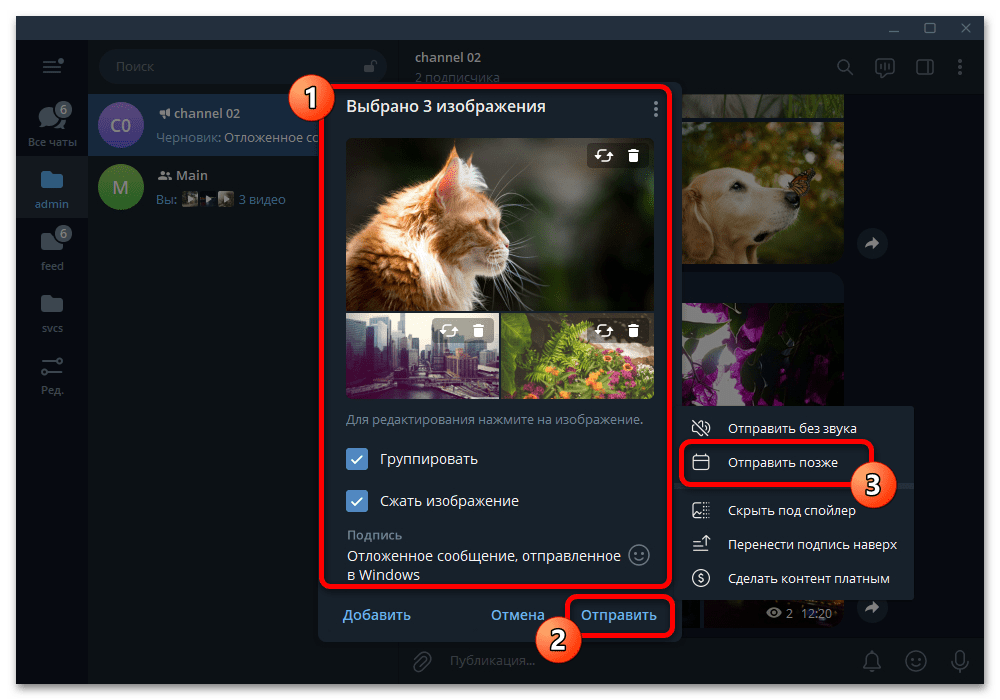Toggle the right sidebar panel icon
The image size is (1000, 700).
click(924, 67)
